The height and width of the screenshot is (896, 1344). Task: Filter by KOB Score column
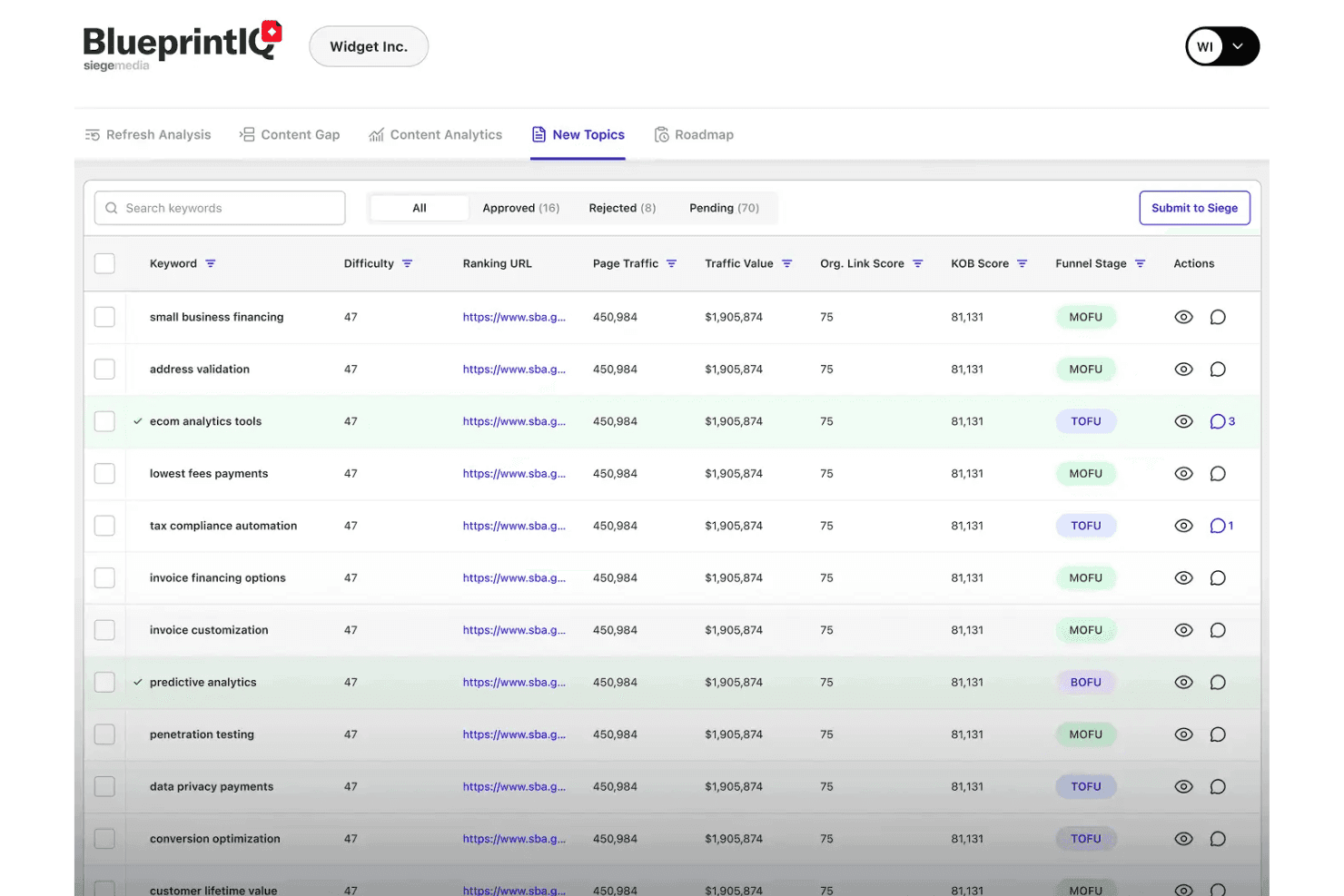point(1023,263)
